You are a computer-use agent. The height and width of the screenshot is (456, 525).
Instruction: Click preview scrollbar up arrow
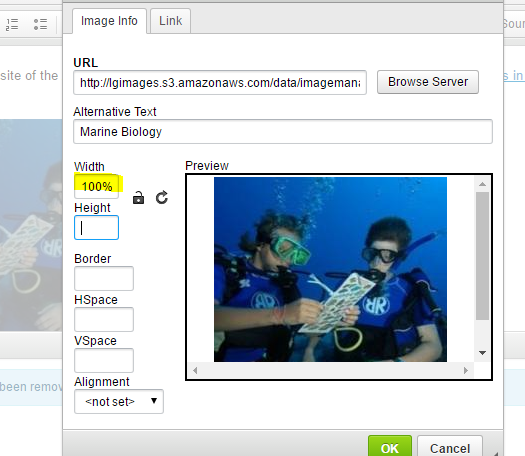(x=482, y=184)
